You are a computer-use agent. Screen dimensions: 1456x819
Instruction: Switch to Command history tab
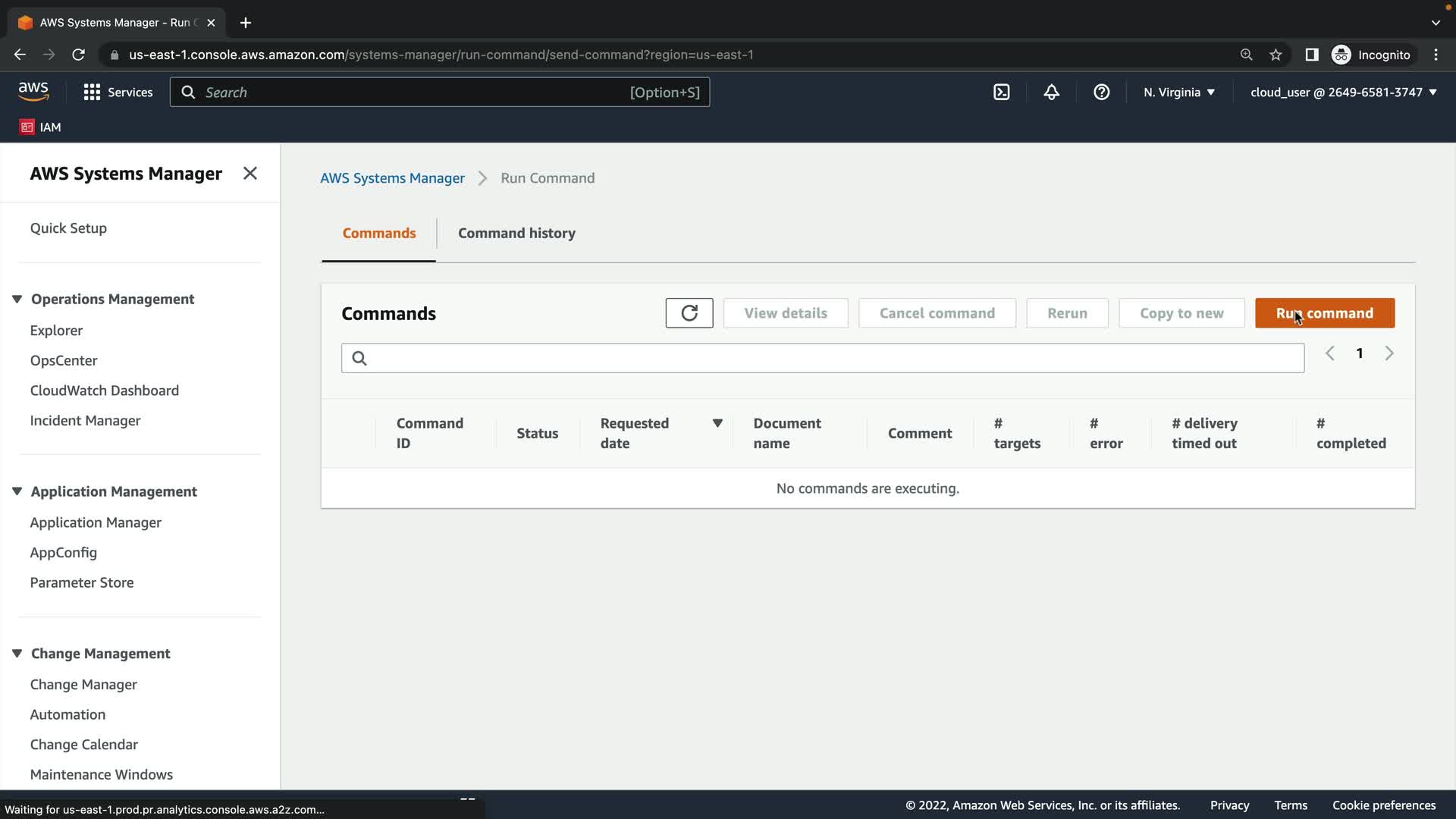[516, 234]
